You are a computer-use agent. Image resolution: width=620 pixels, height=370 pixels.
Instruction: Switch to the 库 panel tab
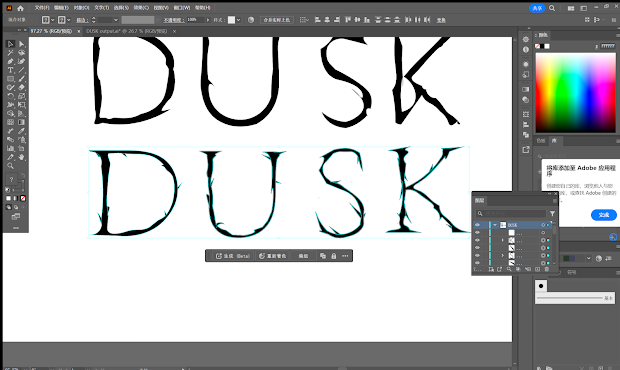point(554,140)
